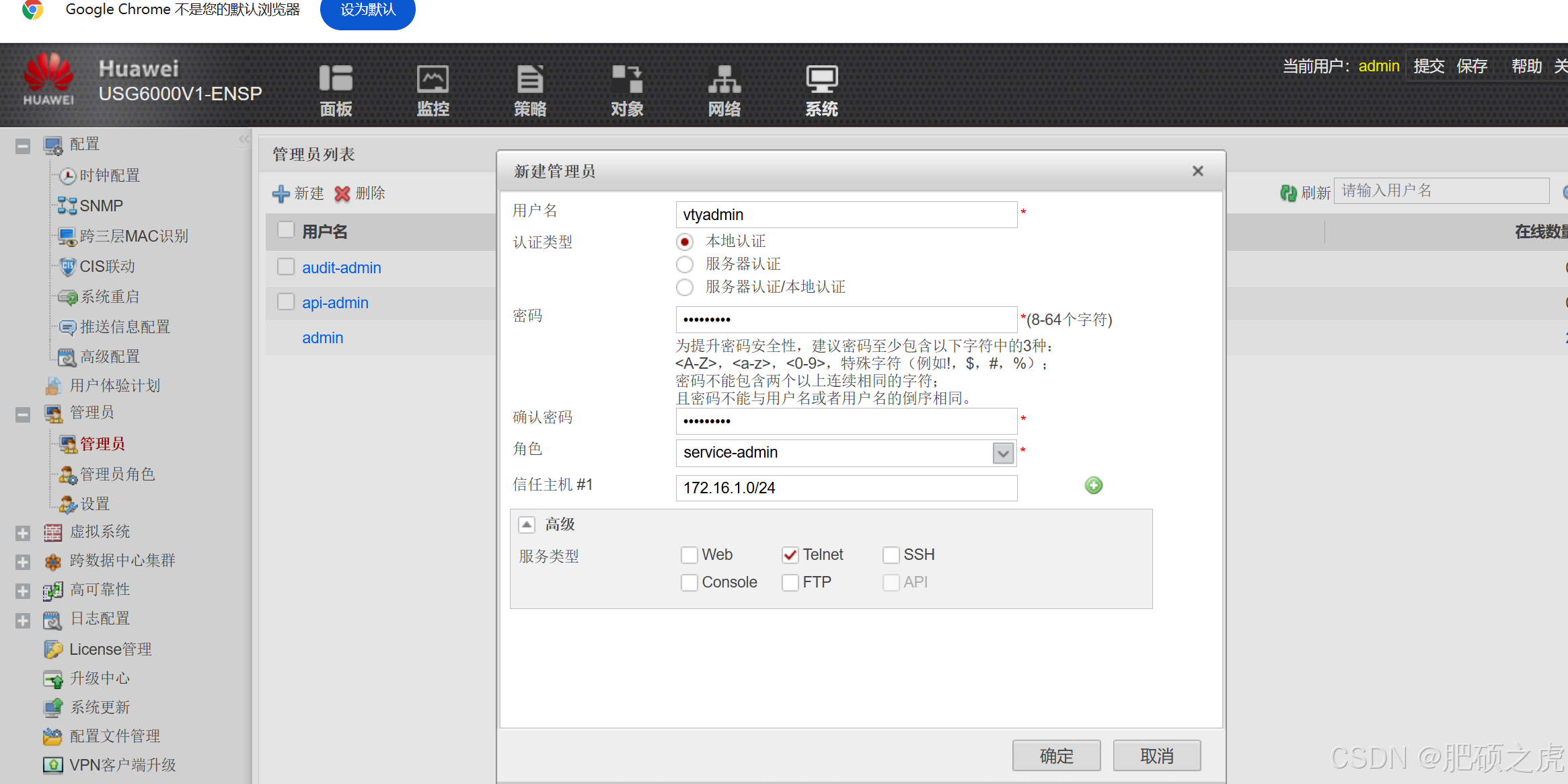Uncheck the Telnet service type checkbox
Viewport: 1568px width, 784px height.
pyautogui.click(x=790, y=555)
